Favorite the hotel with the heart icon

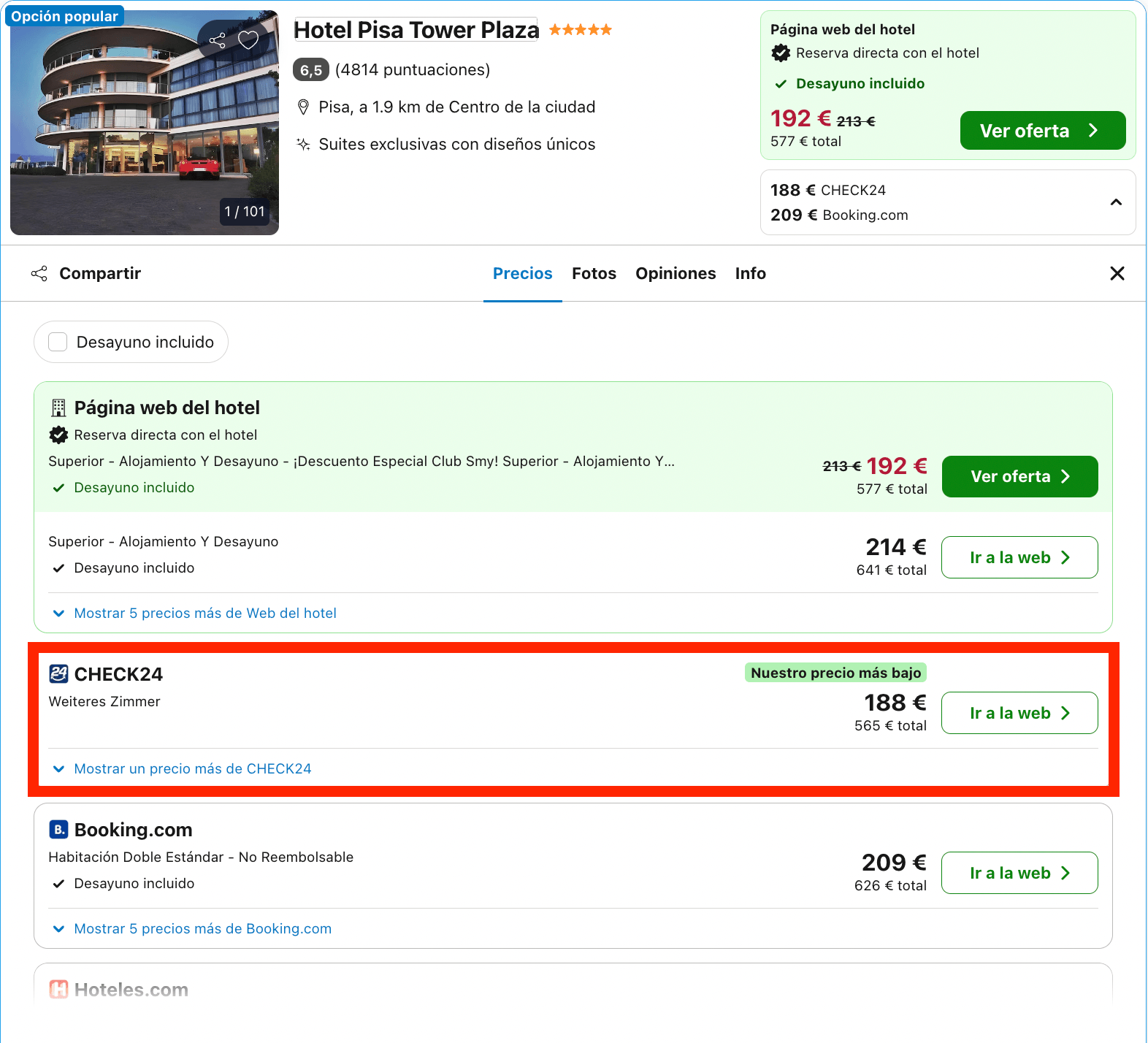click(x=248, y=40)
